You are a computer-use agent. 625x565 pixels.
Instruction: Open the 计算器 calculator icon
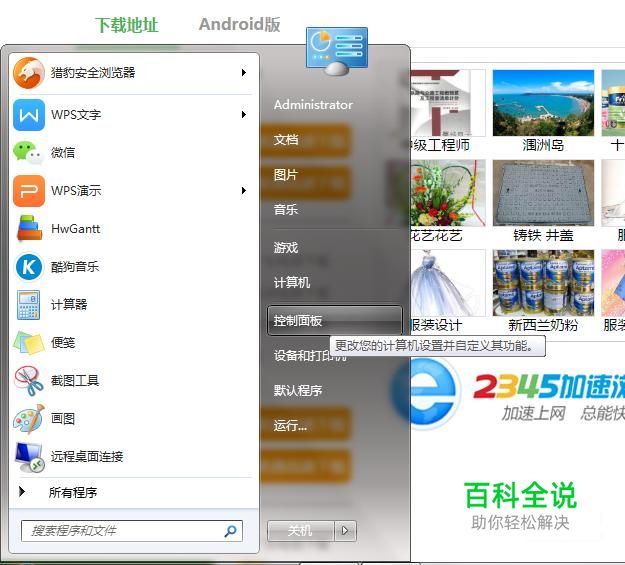(x=28, y=305)
